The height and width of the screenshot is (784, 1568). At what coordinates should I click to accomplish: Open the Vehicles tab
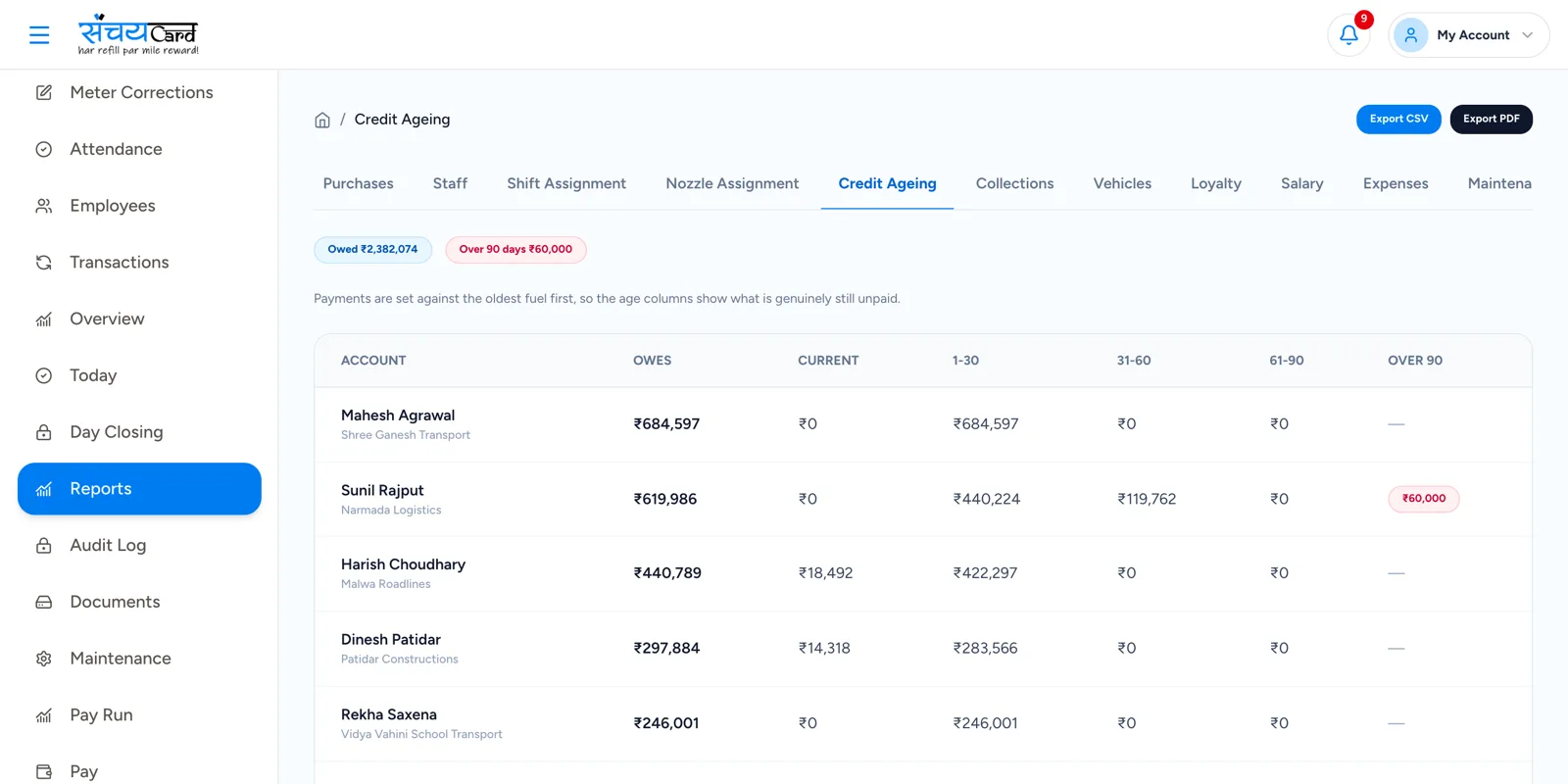point(1122,183)
